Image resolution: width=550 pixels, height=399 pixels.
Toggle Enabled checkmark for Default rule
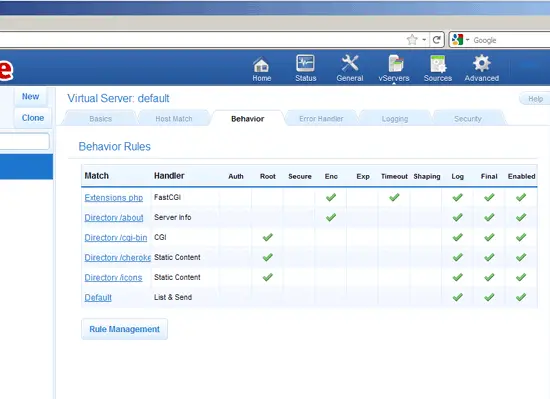[521, 297]
